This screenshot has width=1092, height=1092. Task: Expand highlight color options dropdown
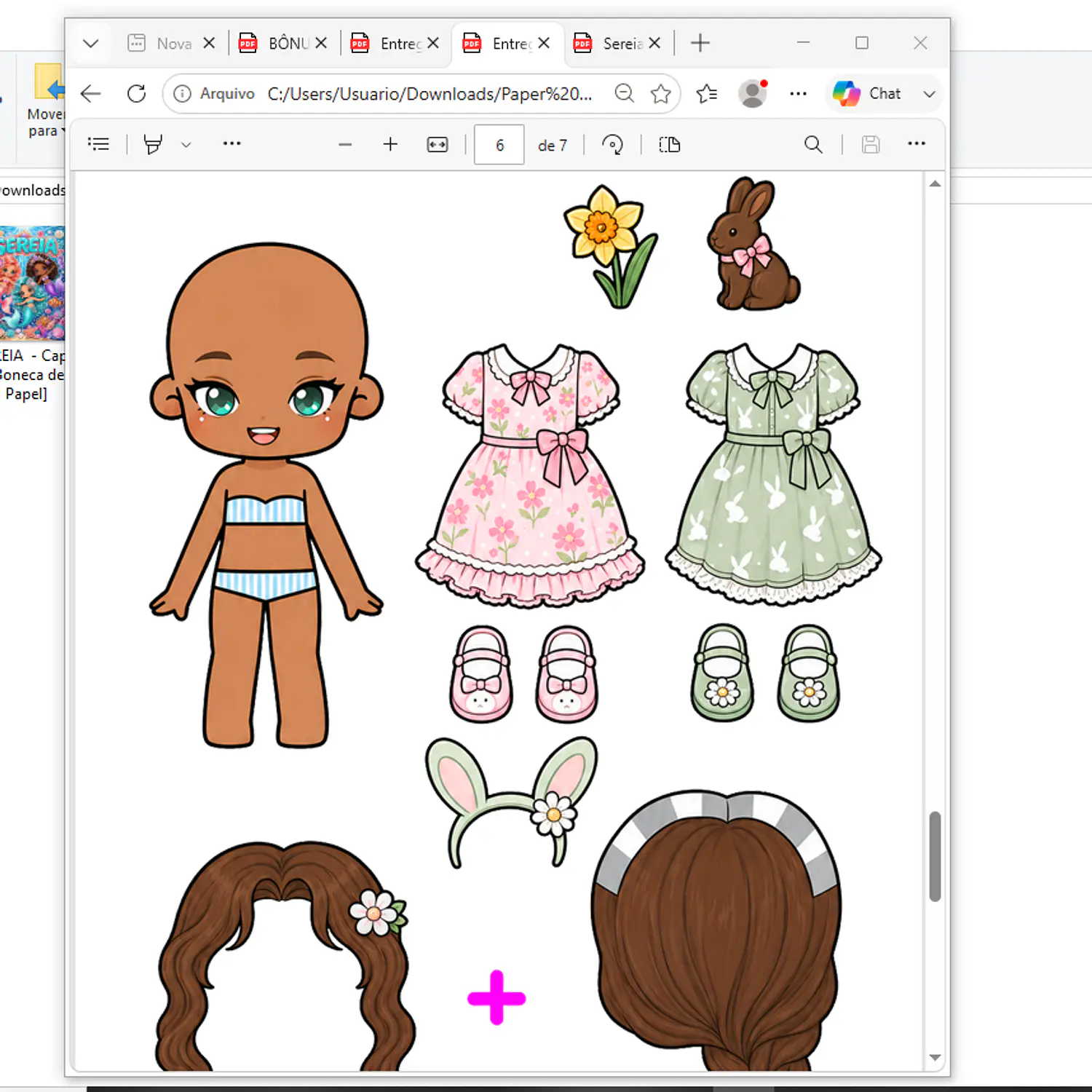(x=186, y=145)
